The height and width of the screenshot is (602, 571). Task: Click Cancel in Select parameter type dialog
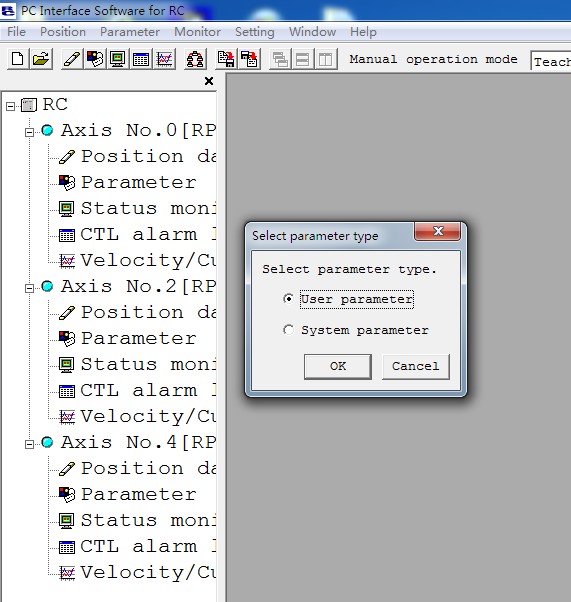click(x=415, y=367)
